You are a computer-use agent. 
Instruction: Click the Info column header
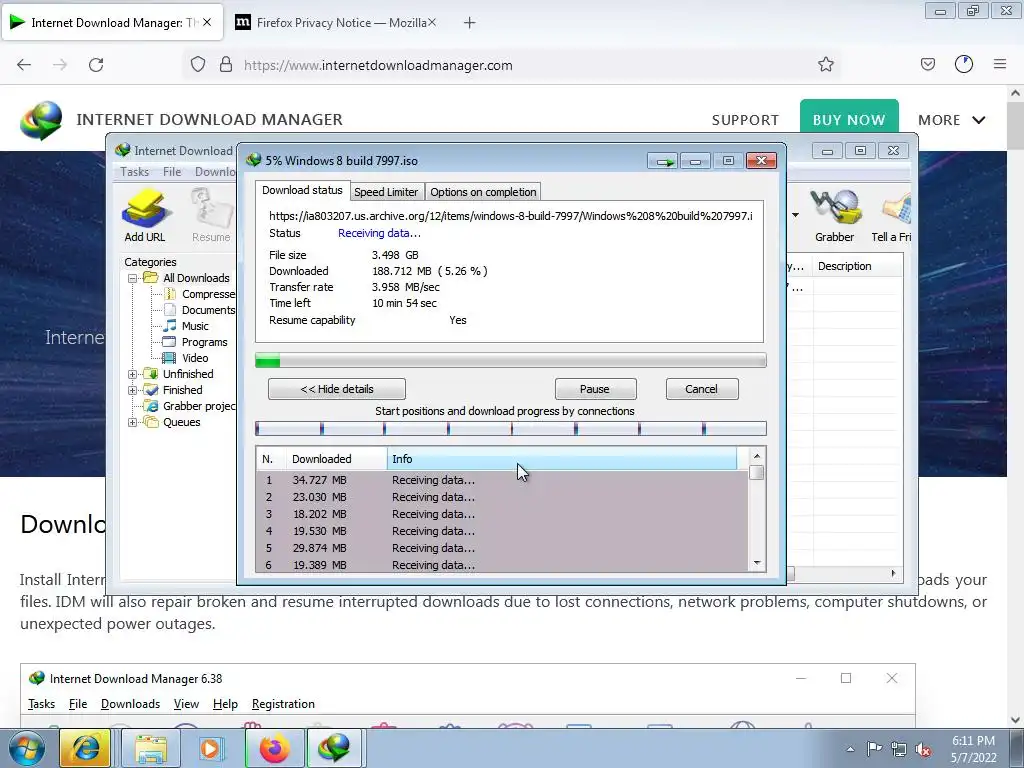(x=562, y=459)
